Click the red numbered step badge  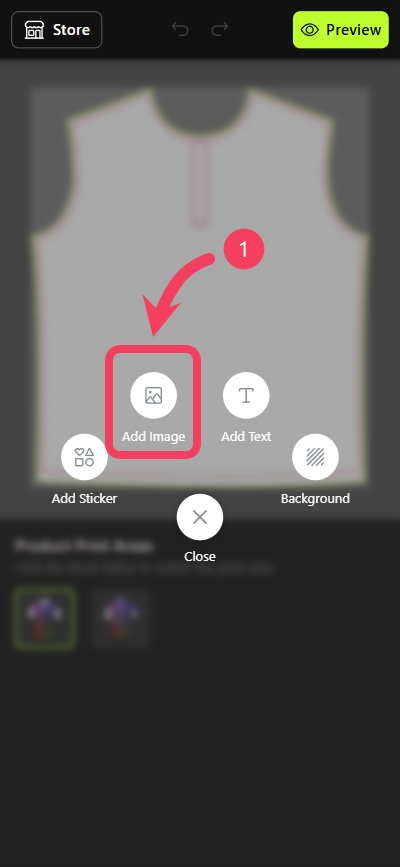click(244, 249)
